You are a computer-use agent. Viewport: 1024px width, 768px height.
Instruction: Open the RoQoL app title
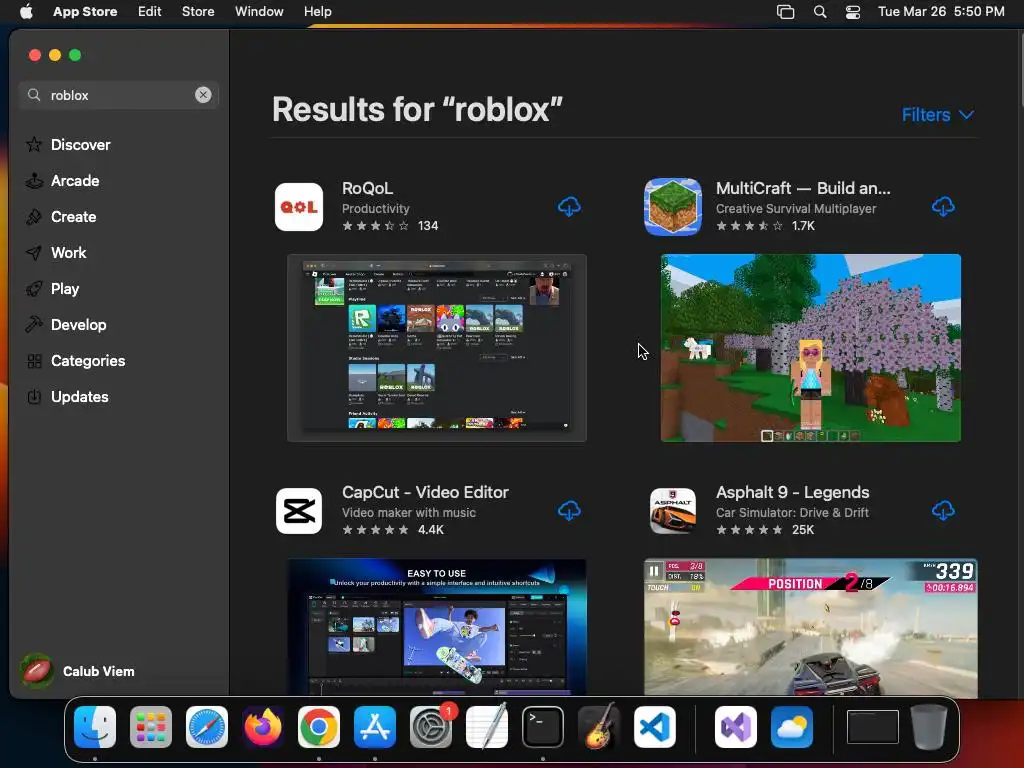coord(368,188)
